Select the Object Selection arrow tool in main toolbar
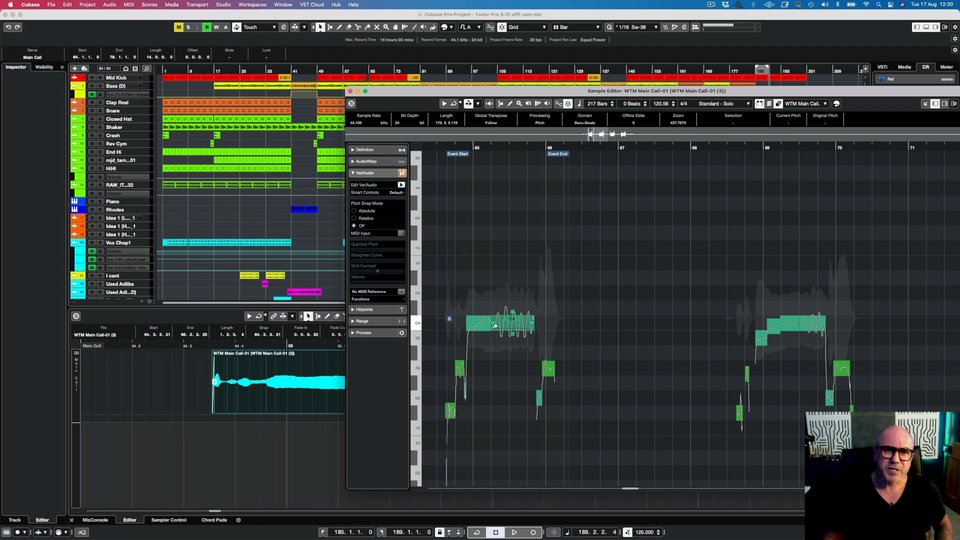 tap(320, 27)
